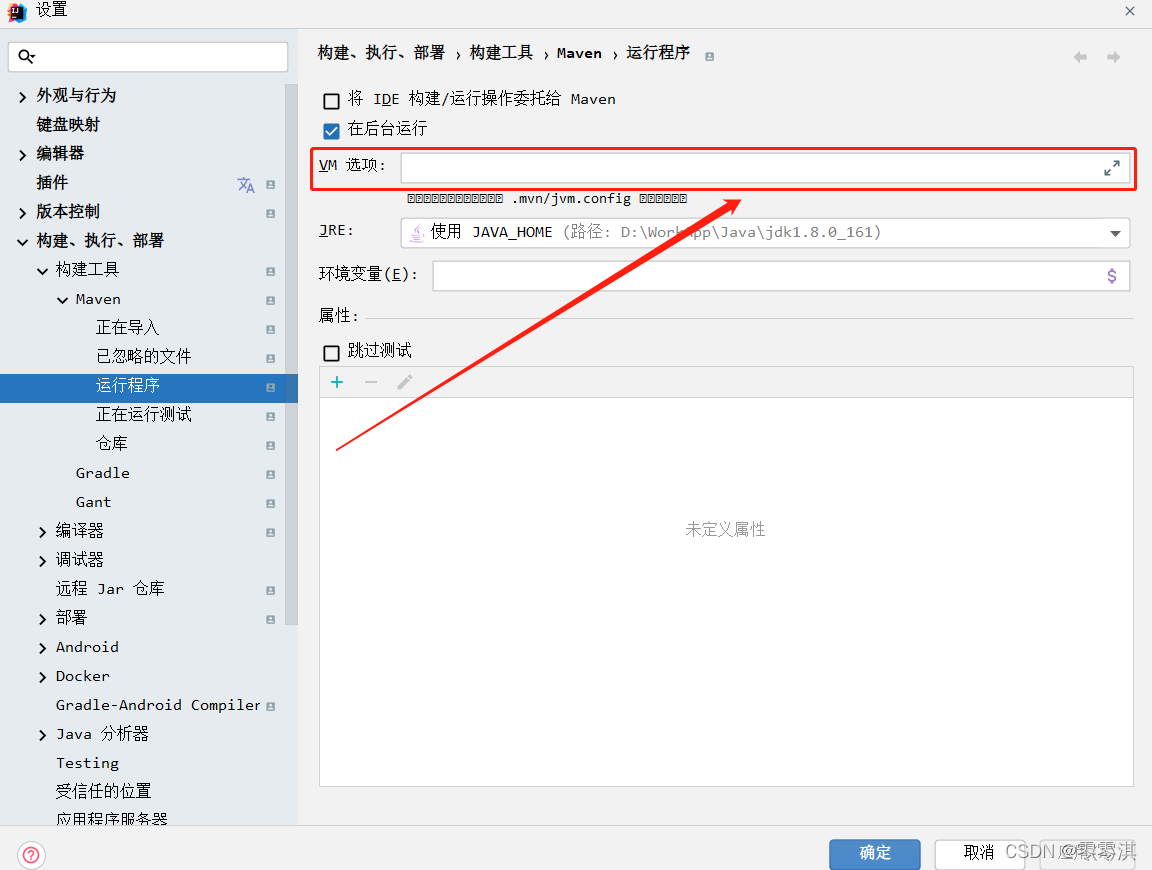Click the translate icon next to 插件

(x=246, y=184)
